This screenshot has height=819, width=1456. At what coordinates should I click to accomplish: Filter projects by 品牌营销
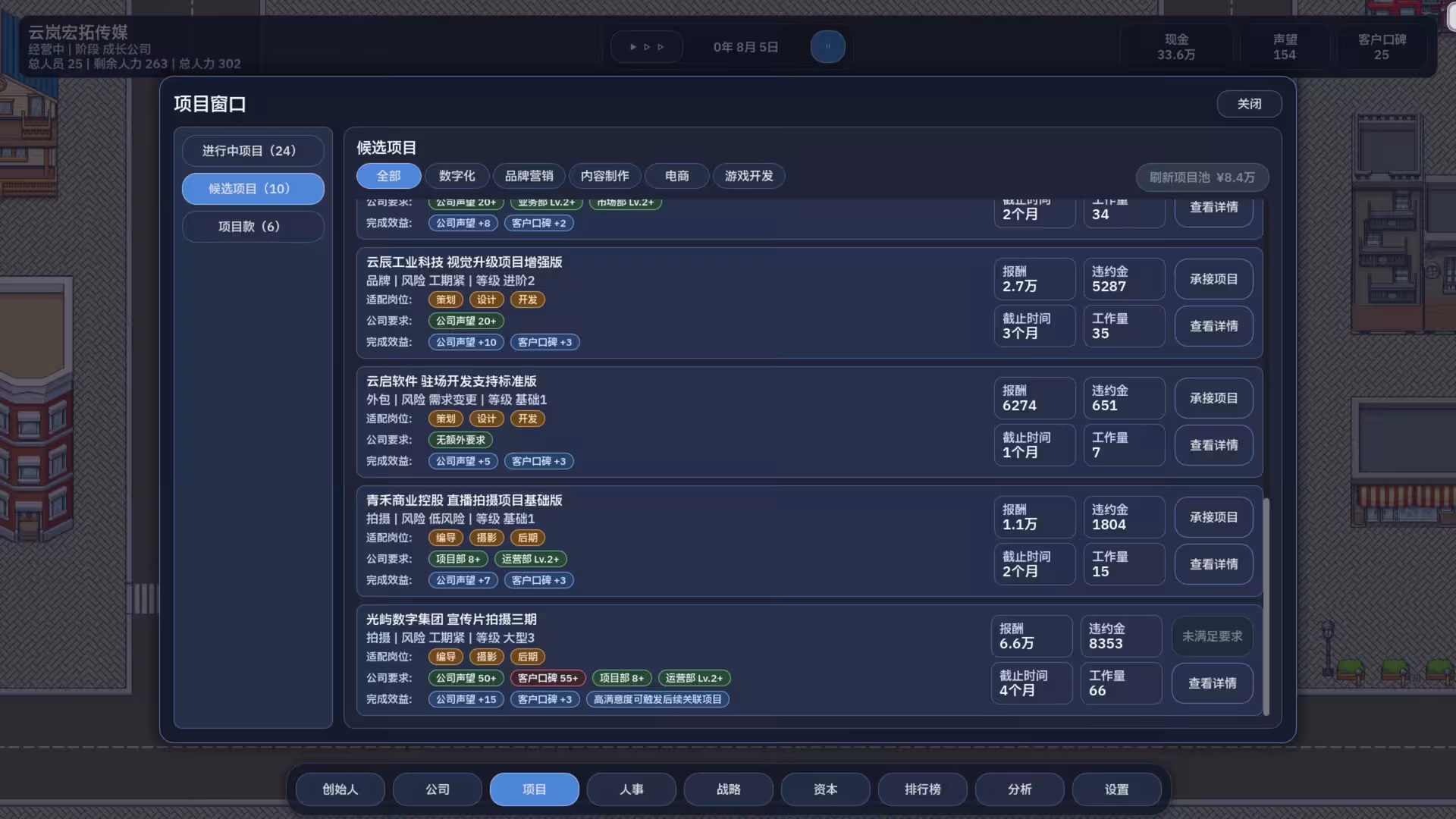[529, 176]
